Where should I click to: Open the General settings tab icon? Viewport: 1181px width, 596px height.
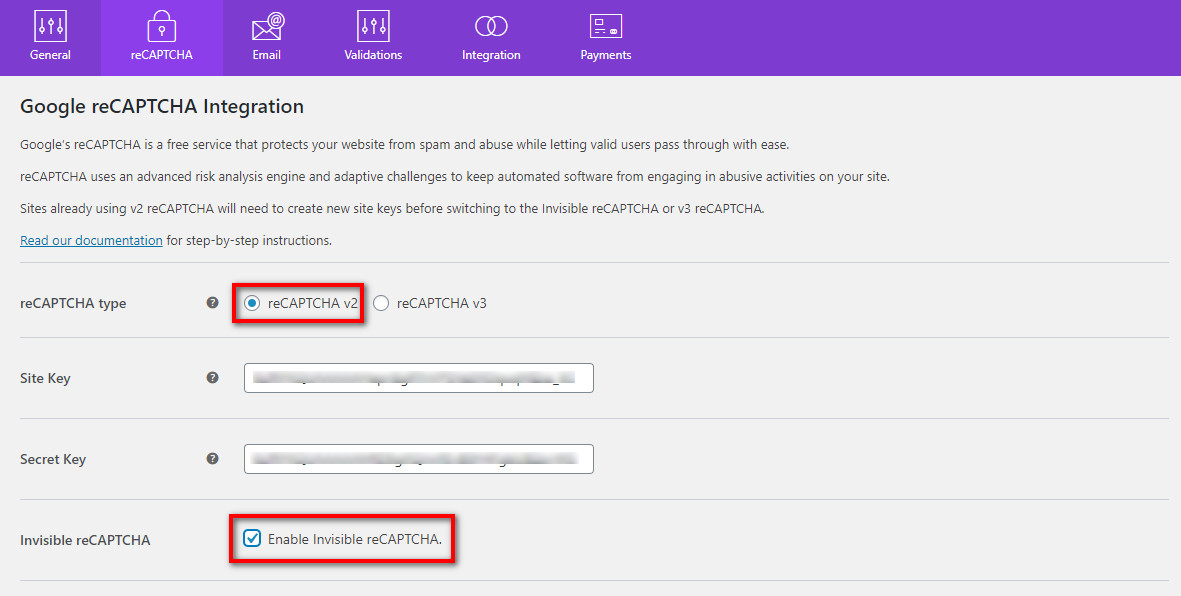tap(50, 26)
